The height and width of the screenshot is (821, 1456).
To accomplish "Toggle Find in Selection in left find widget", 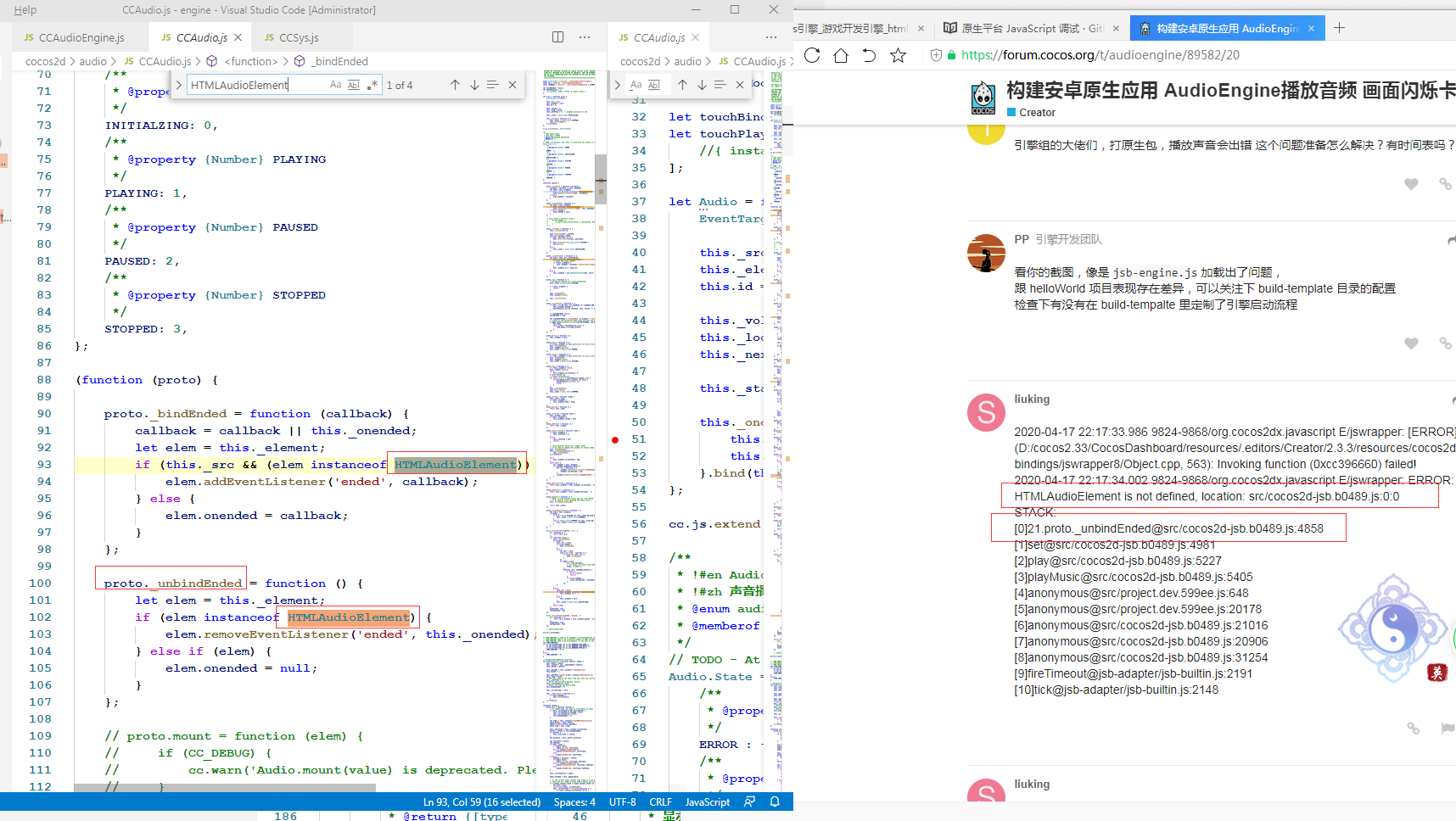I will click(493, 85).
